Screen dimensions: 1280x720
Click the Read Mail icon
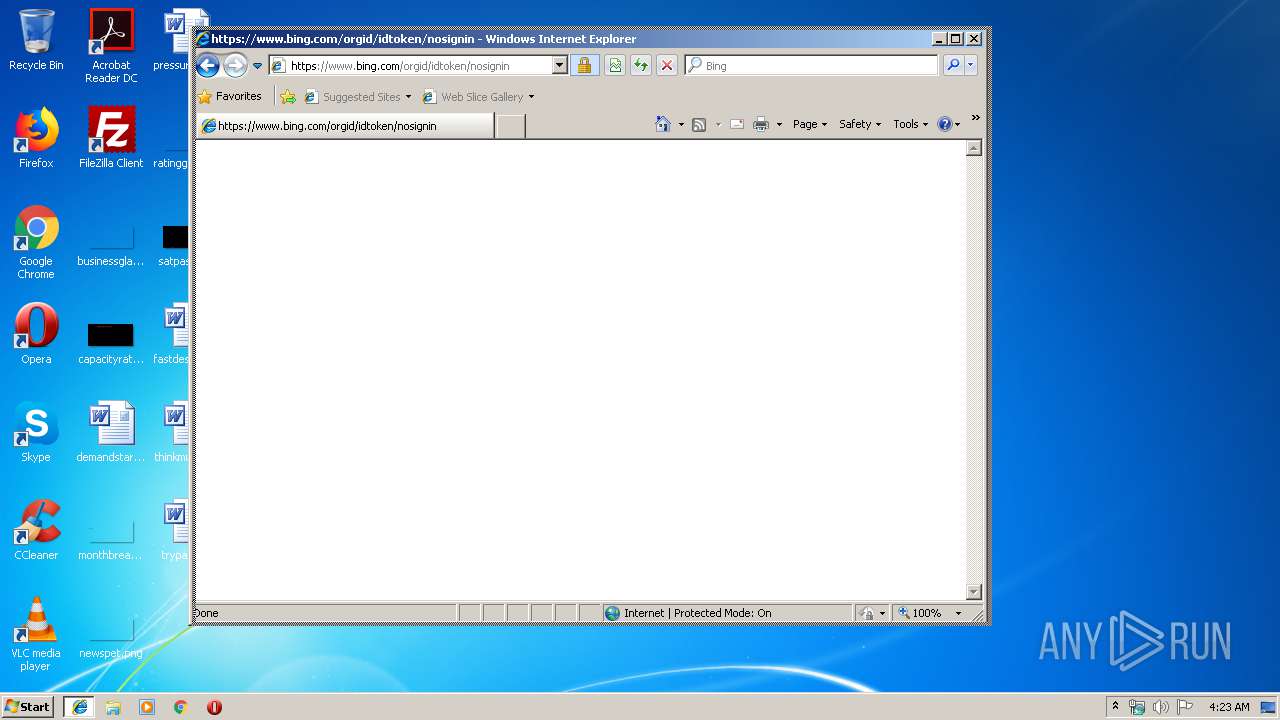point(737,125)
